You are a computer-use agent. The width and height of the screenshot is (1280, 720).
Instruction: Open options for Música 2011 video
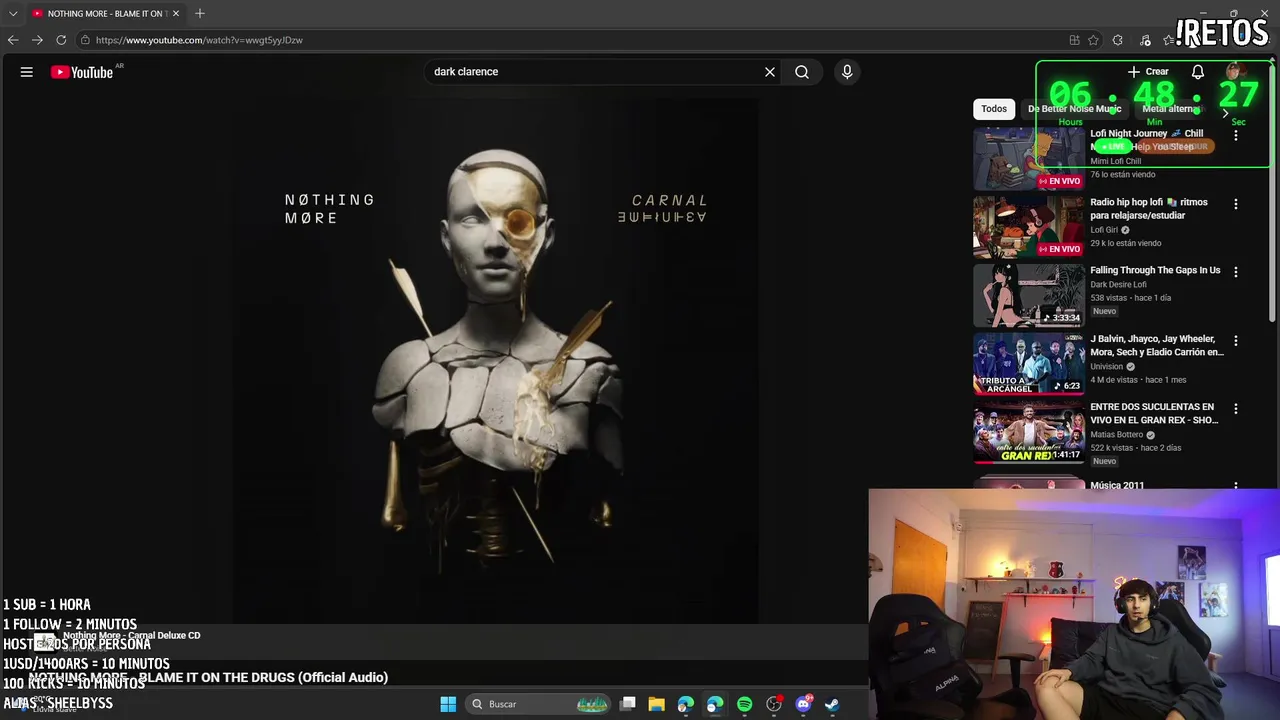pyautogui.click(x=1236, y=486)
